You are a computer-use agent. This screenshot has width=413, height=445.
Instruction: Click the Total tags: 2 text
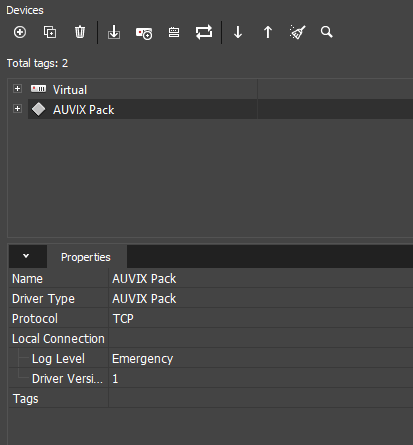pyautogui.click(x=37, y=63)
